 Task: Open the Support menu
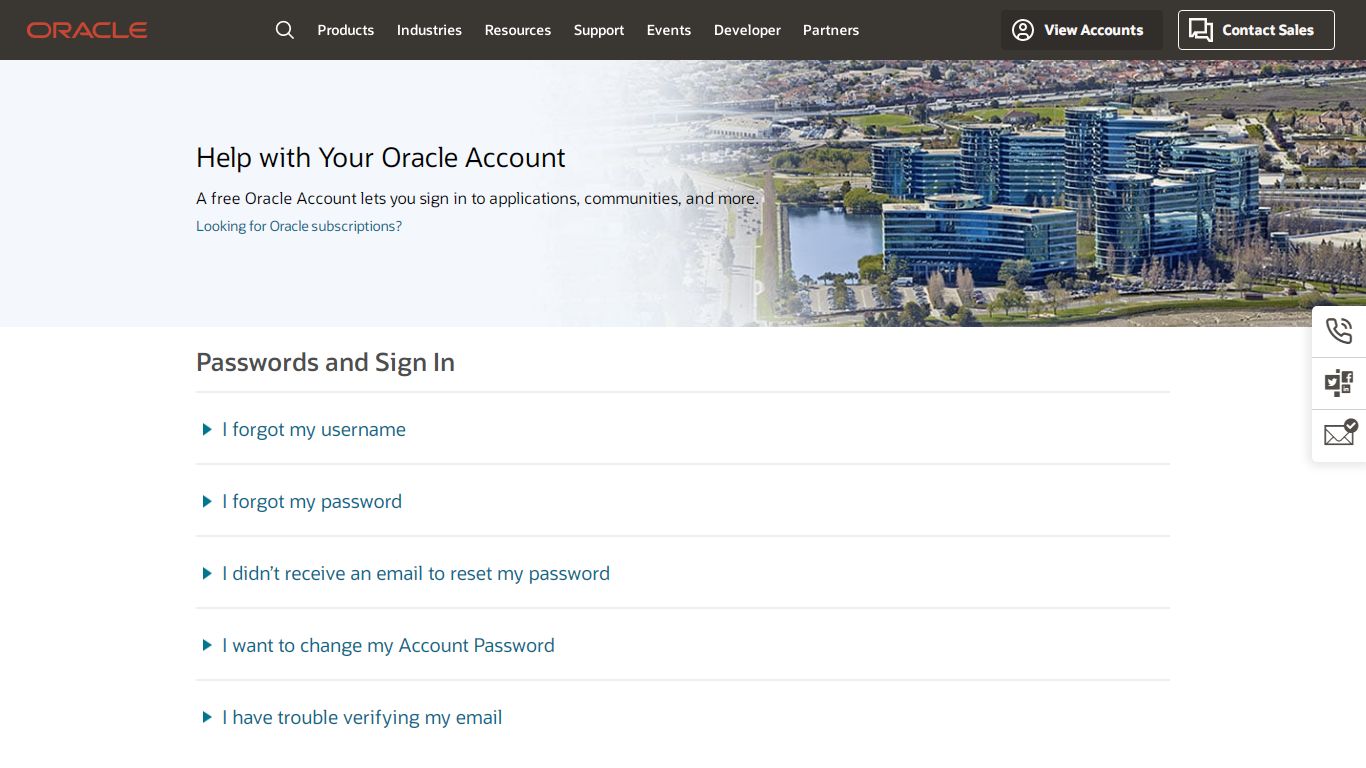[x=599, y=30]
